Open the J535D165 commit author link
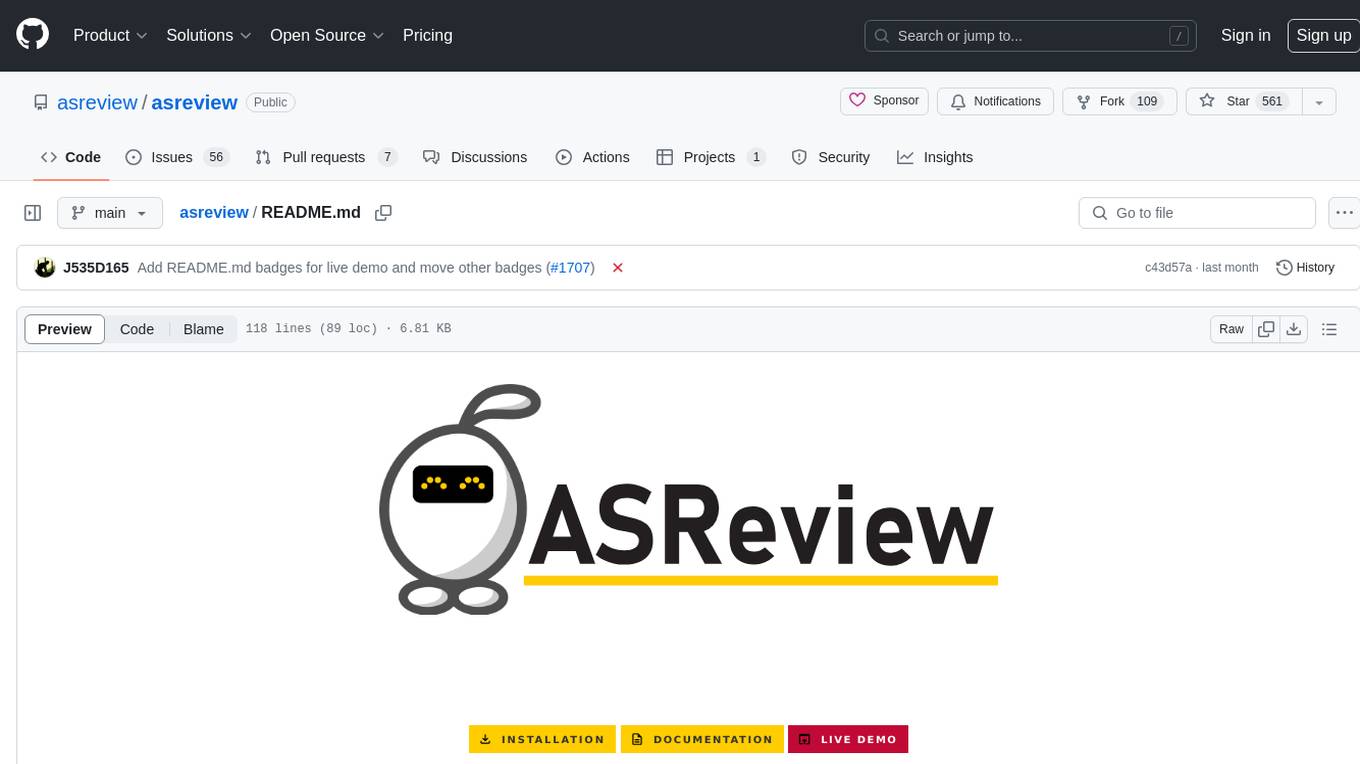 tap(96, 267)
